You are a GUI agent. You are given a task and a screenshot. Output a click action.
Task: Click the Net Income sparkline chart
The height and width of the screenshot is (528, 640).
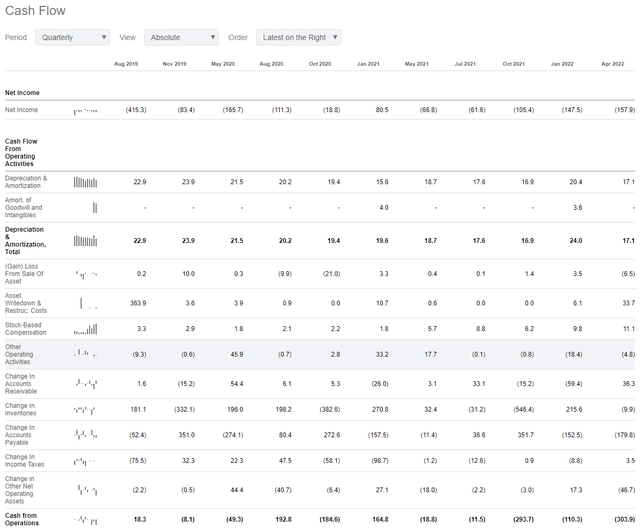[x=85, y=110]
